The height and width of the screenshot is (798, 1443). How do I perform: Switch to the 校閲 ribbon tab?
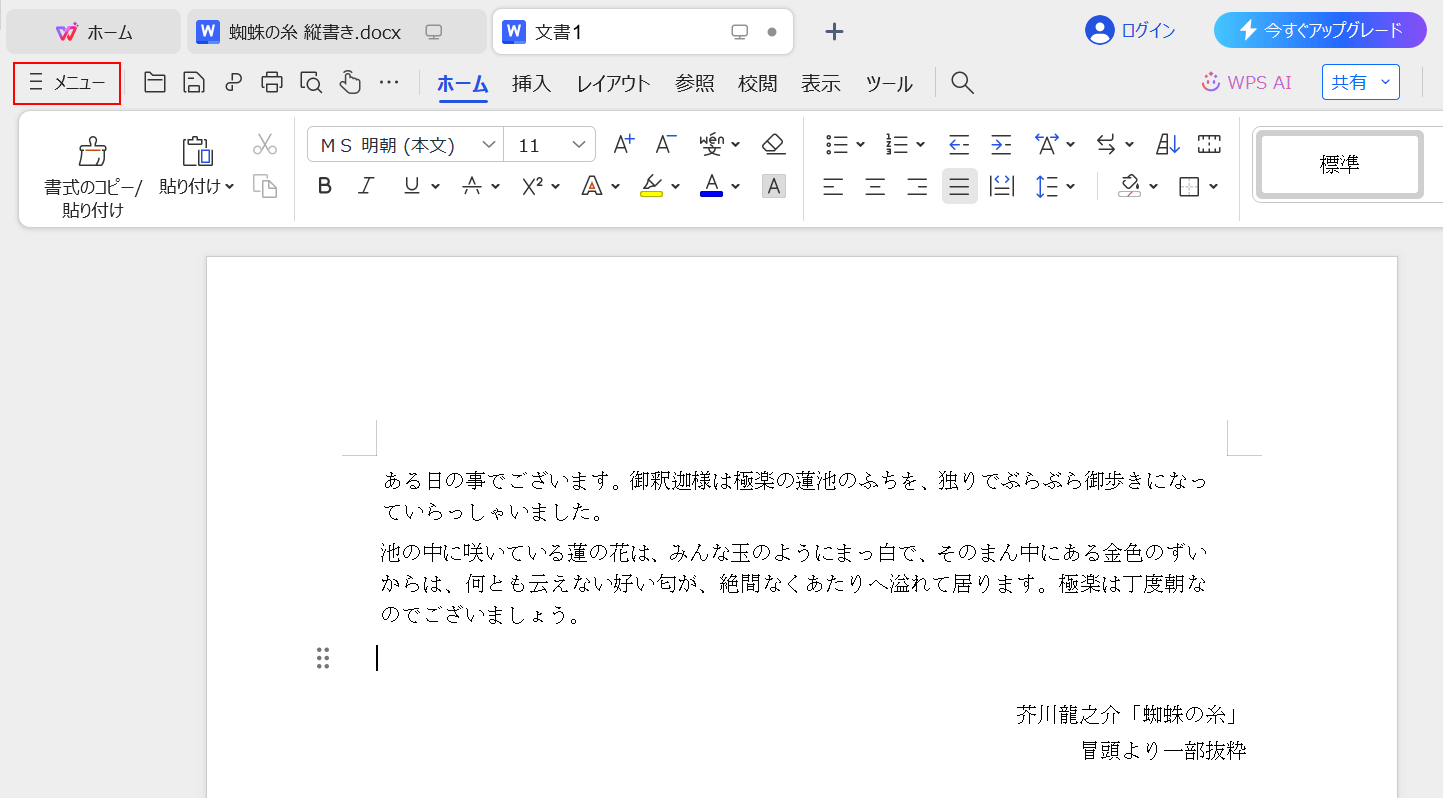758,84
